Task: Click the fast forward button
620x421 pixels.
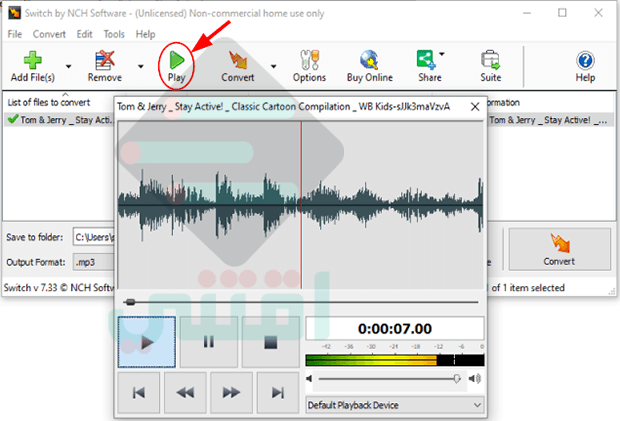Action: tap(231, 393)
